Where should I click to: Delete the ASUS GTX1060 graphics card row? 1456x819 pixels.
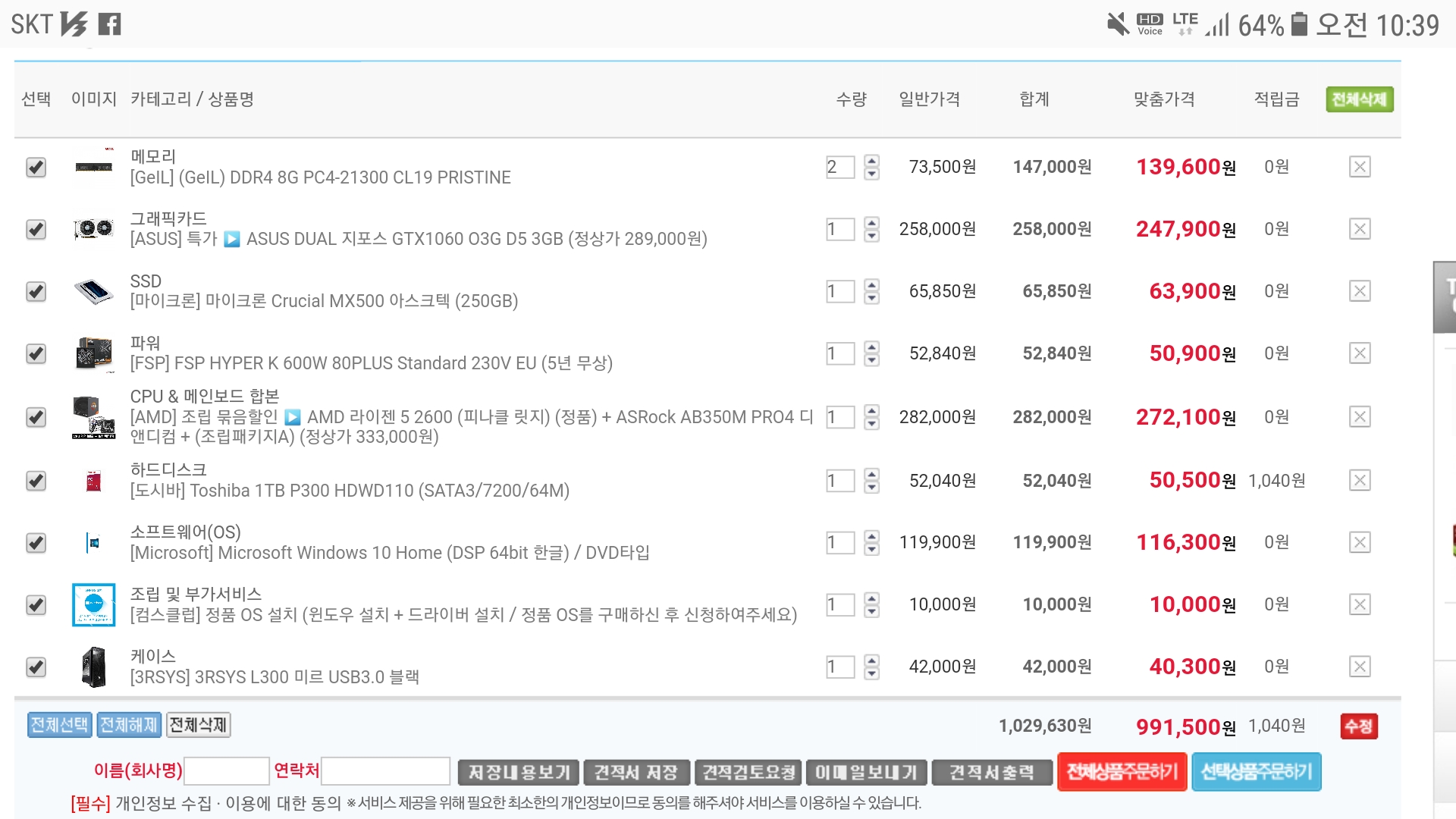click(x=1360, y=229)
